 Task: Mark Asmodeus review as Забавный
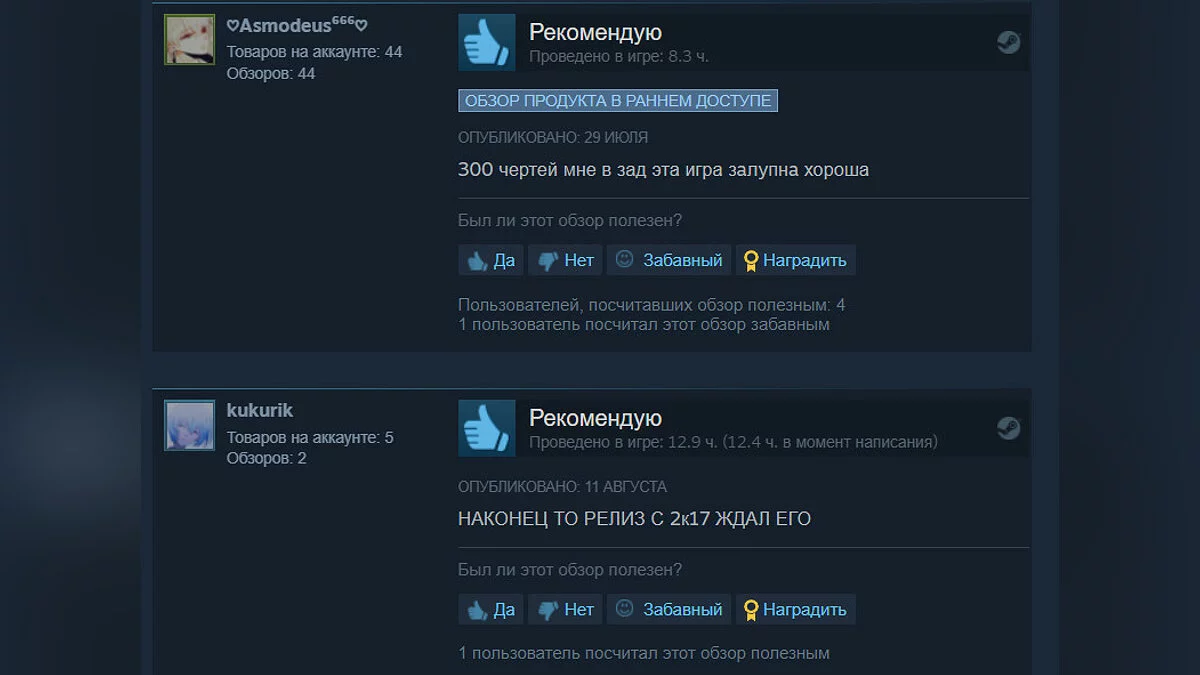tap(669, 260)
